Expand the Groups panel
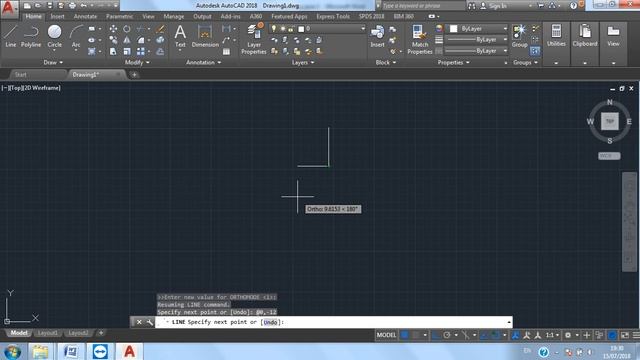The height and width of the screenshot is (360, 640). click(x=525, y=62)
